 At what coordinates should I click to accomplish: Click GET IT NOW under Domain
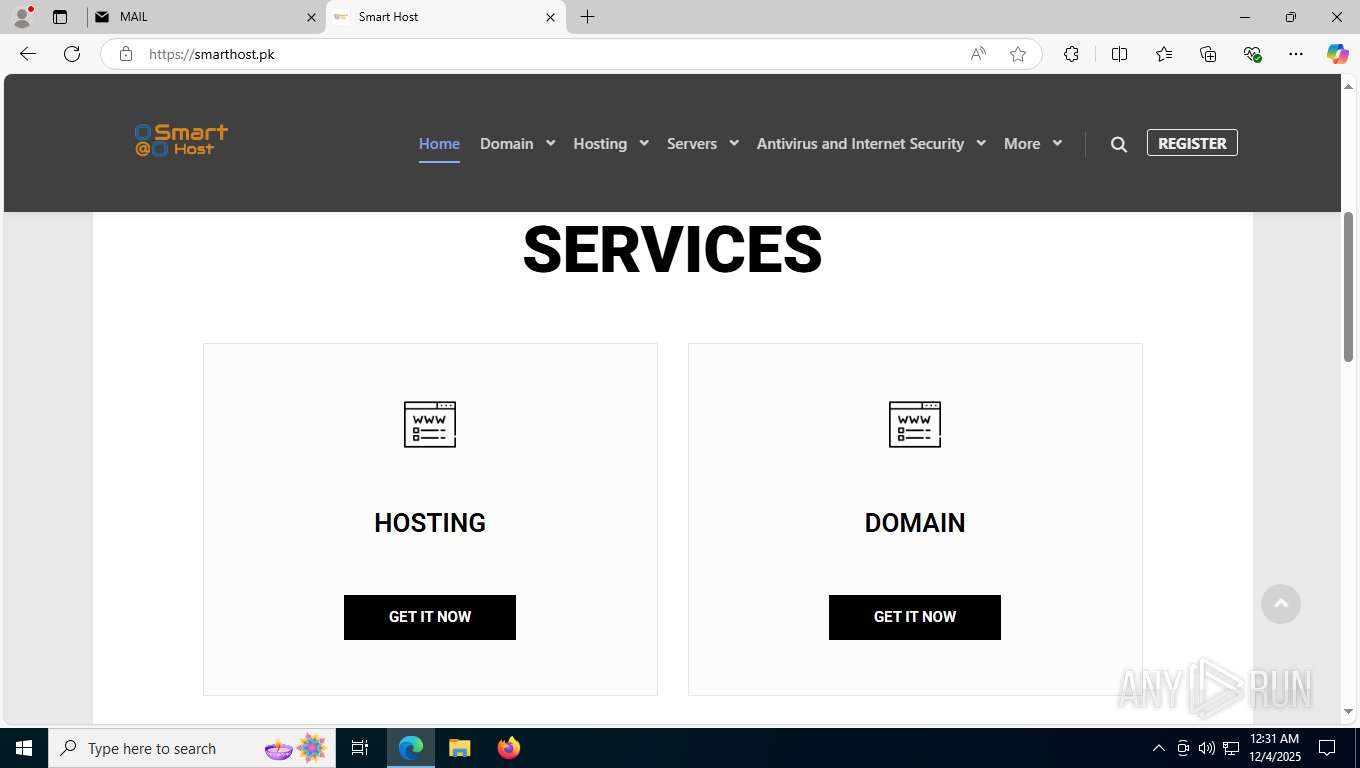pos(915,617)
